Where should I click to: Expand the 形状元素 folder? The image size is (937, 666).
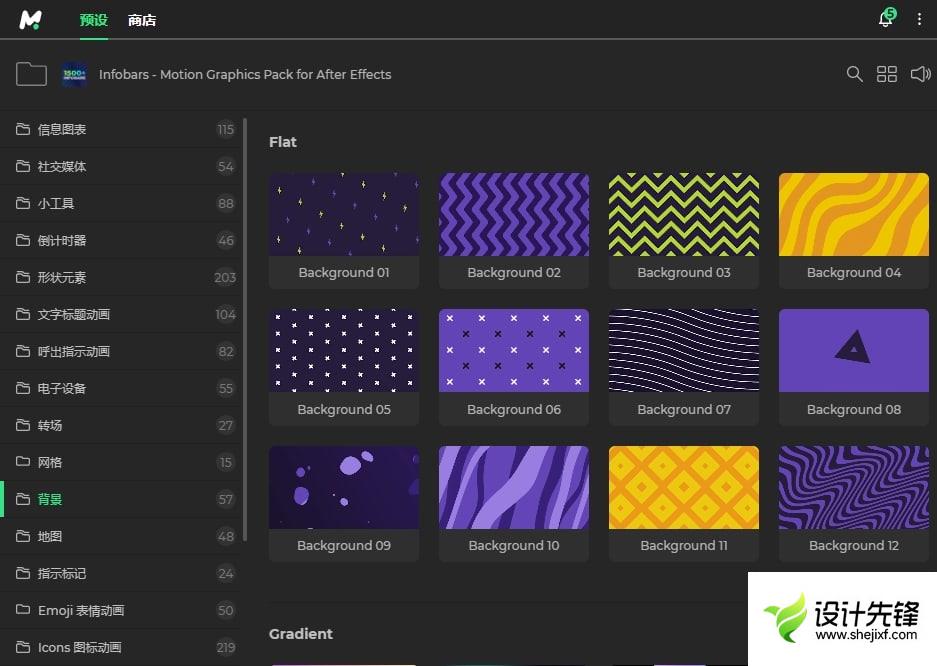[62, 277]
